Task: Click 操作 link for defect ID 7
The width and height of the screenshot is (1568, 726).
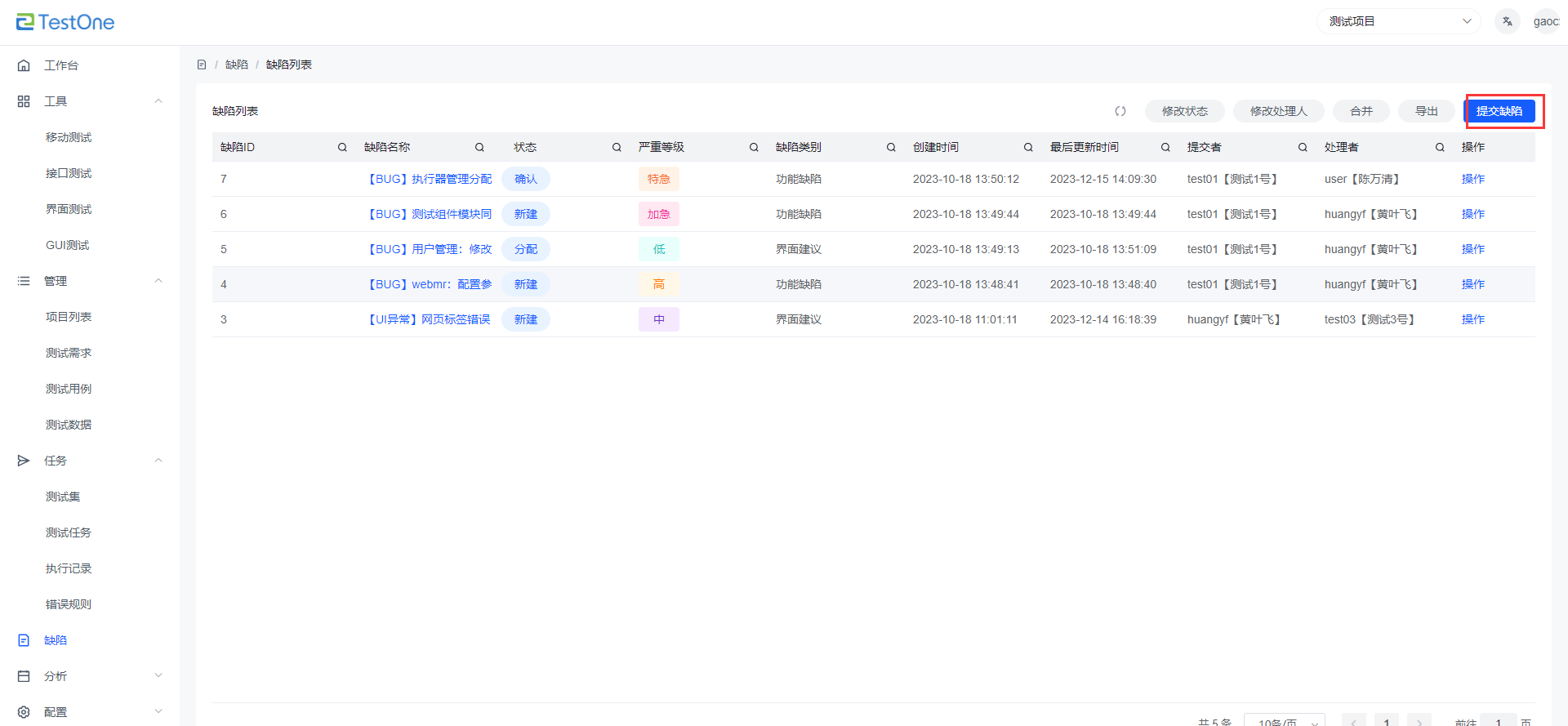Action: [1472, 179]
